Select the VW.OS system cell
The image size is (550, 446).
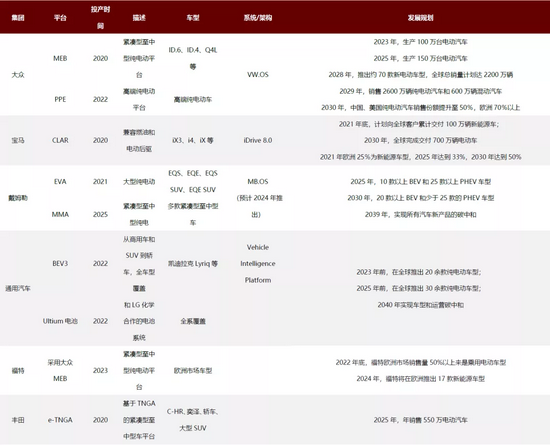pyautogui.click(x=258, y=75)
